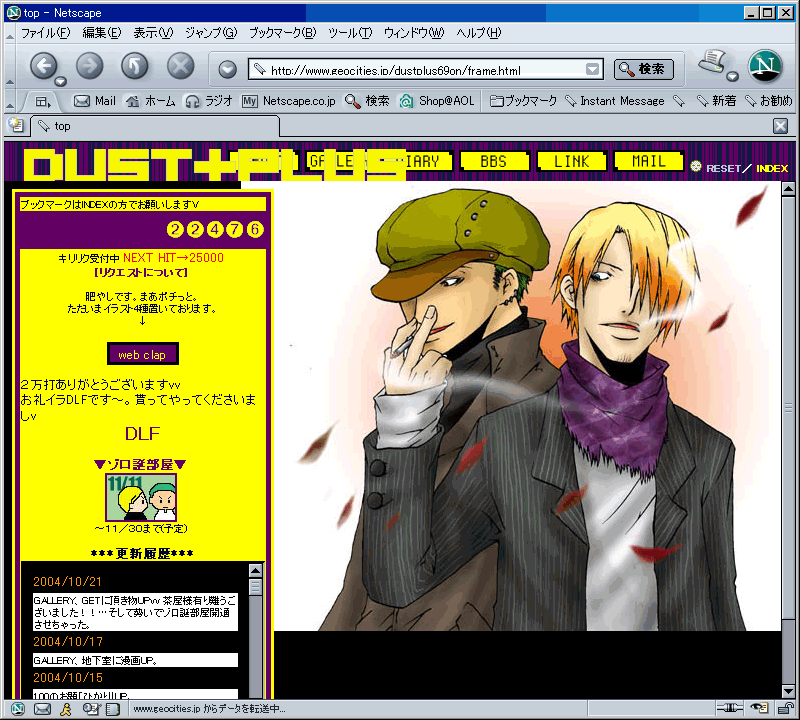The height and width of the screenshot is (720, 800).
Task: Collapse the personal toolbar grip arrow
Action: pos(10,105)
